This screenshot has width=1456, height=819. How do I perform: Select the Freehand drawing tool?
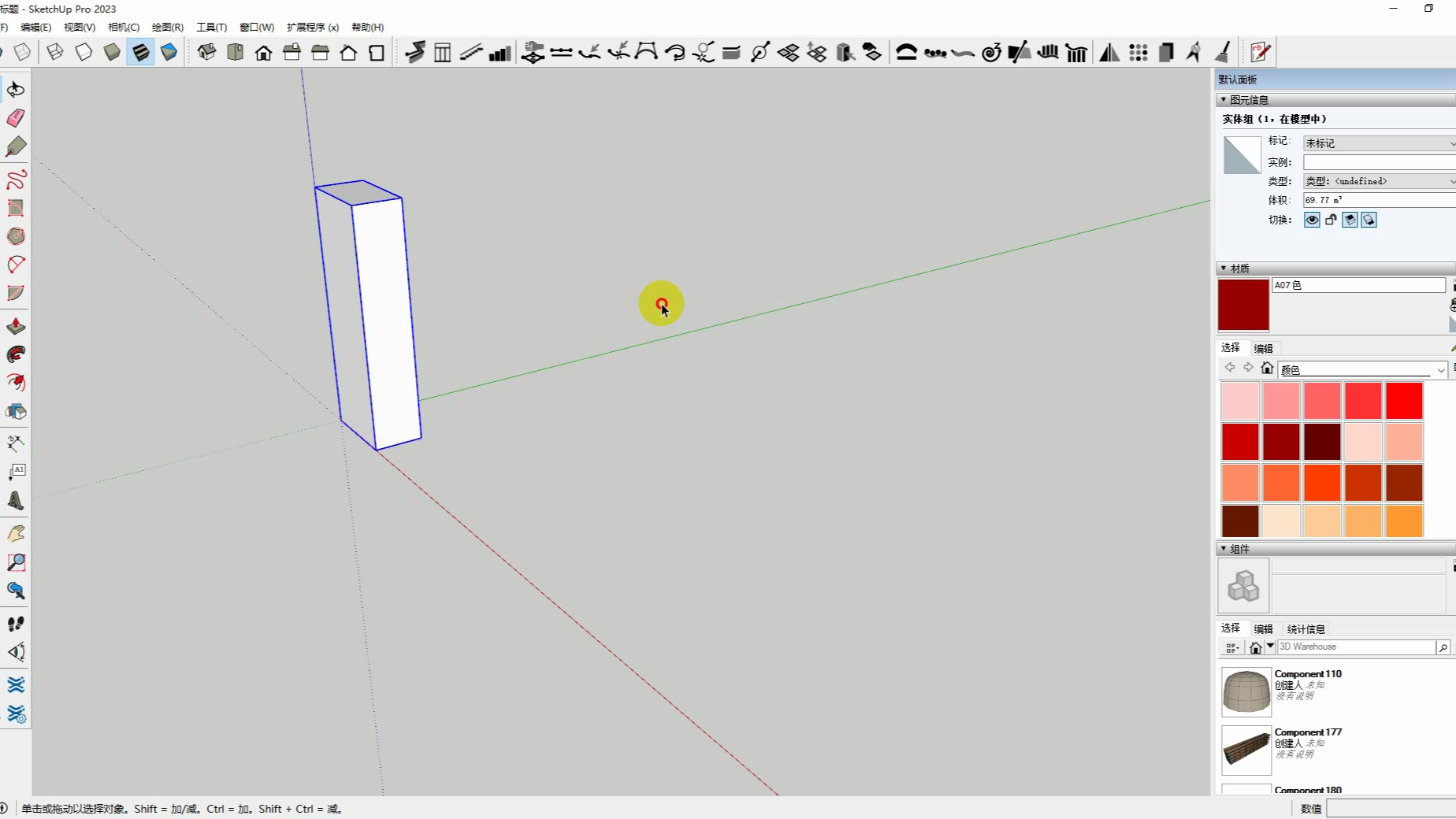(x=16, y=180)
